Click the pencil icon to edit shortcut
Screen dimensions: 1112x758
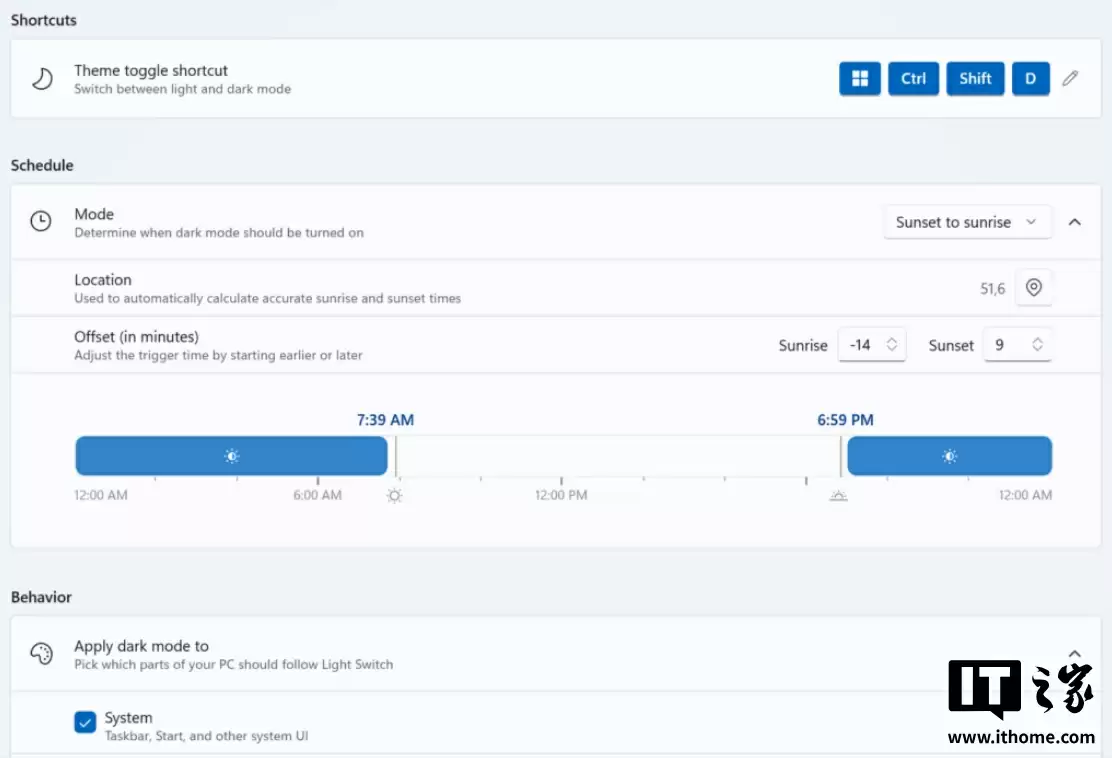click(1070, 79)
